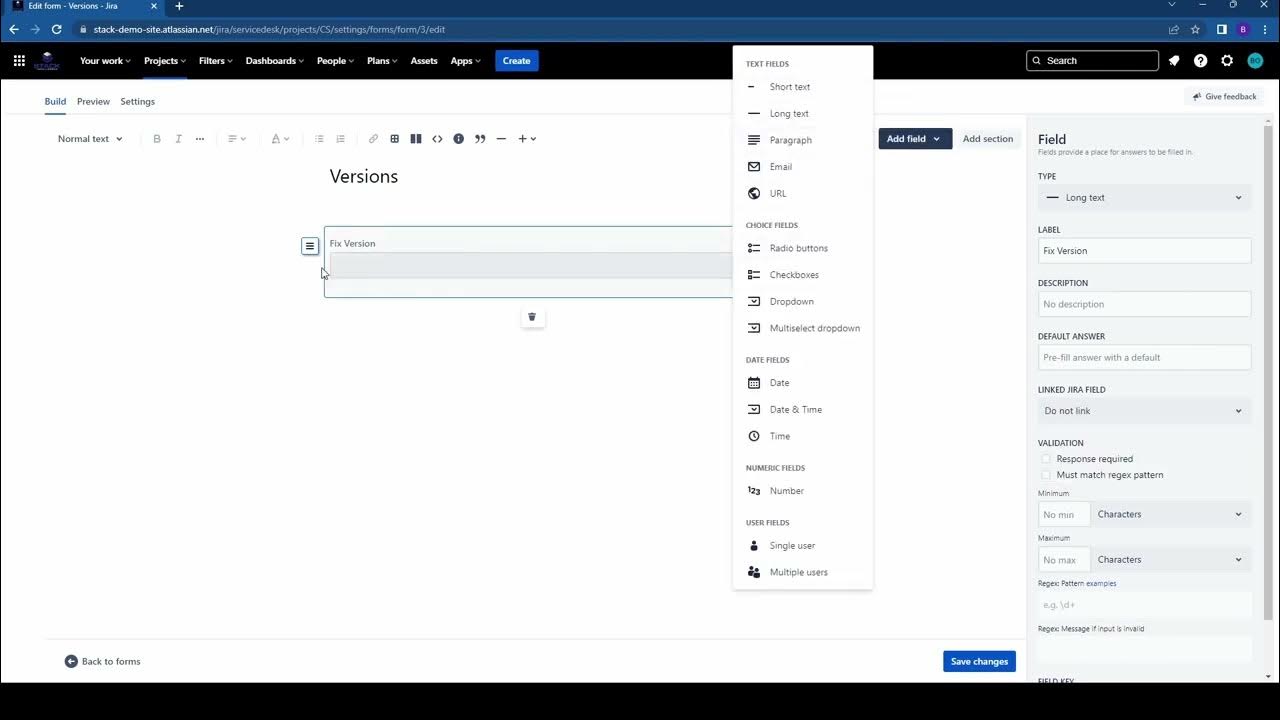Insert an info panel
The image size is (1280, 720).
tap(459, 139)
